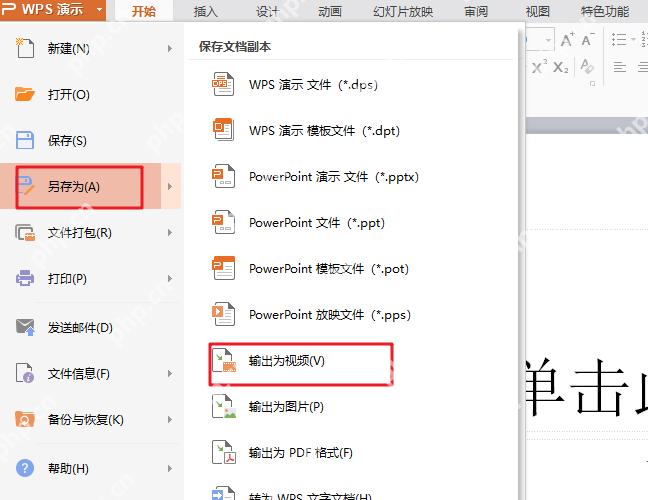Apply subscript X₂ formatting

[561, 67]
